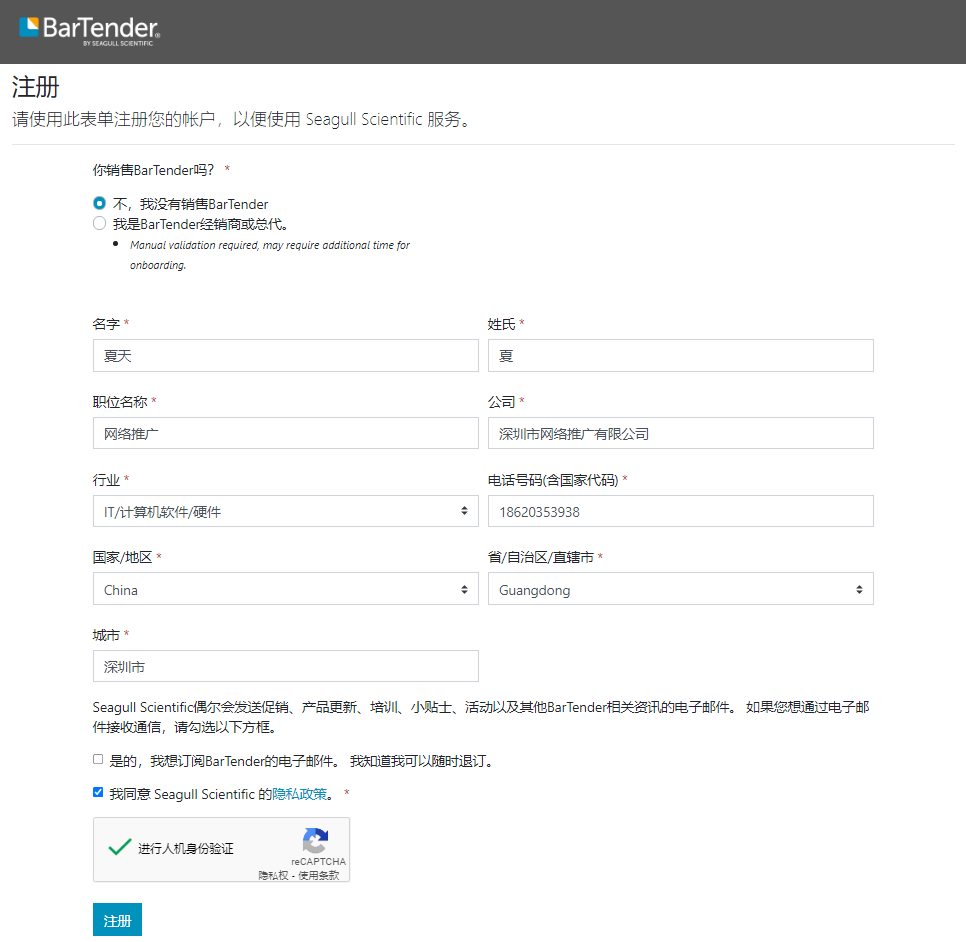Click the '电话号码(含国家代码)' field label
Image resolution: width=966 pixels, height=942 pixels.
(x=553, y=480)
